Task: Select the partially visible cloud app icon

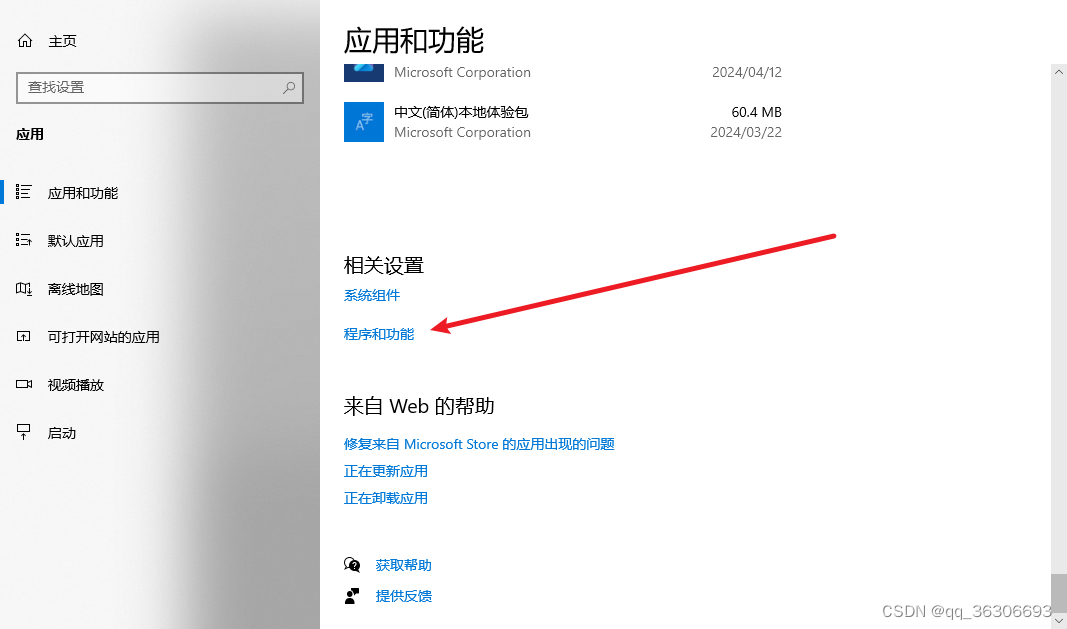Action: point(363,72)
